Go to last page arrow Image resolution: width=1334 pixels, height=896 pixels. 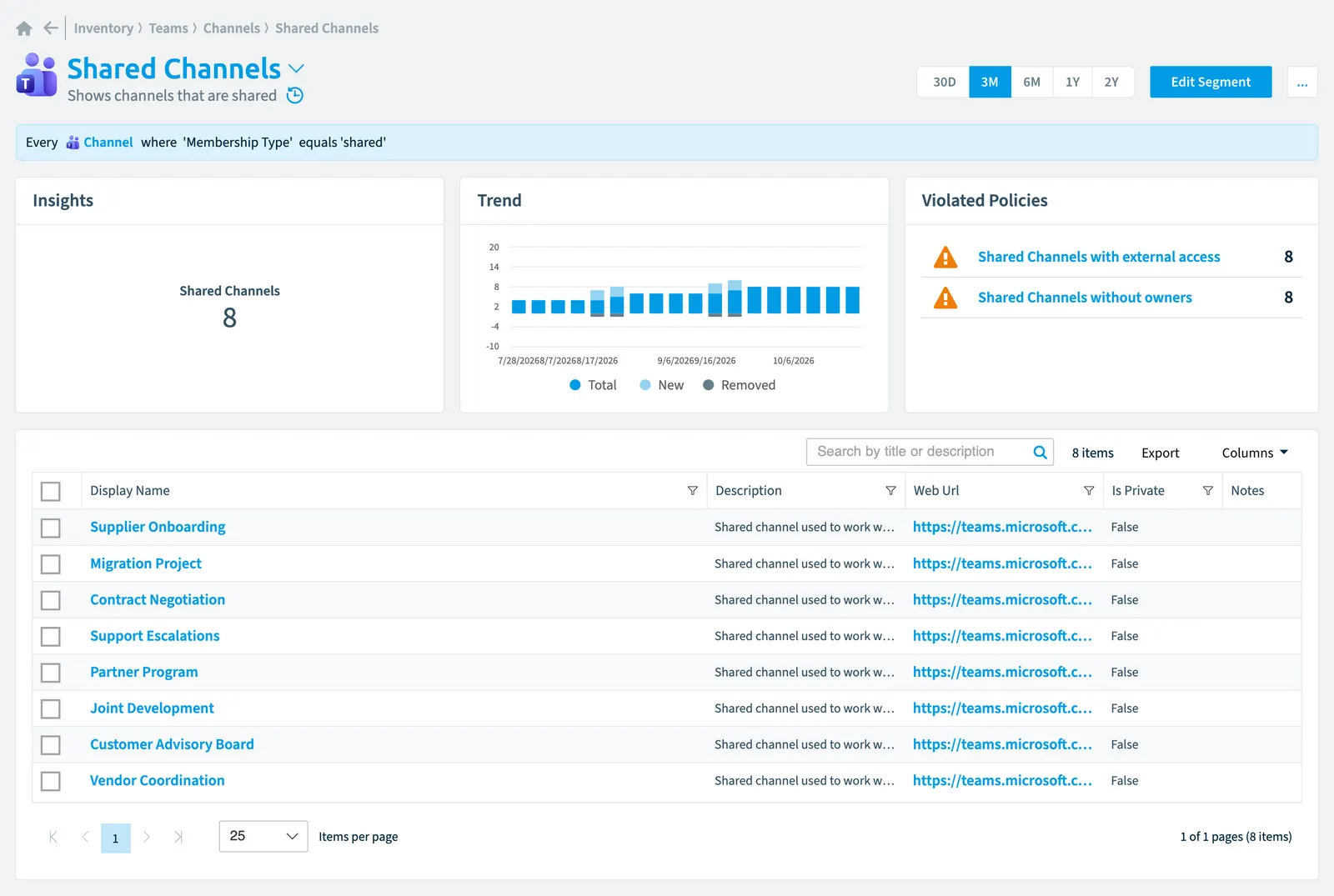178,837
